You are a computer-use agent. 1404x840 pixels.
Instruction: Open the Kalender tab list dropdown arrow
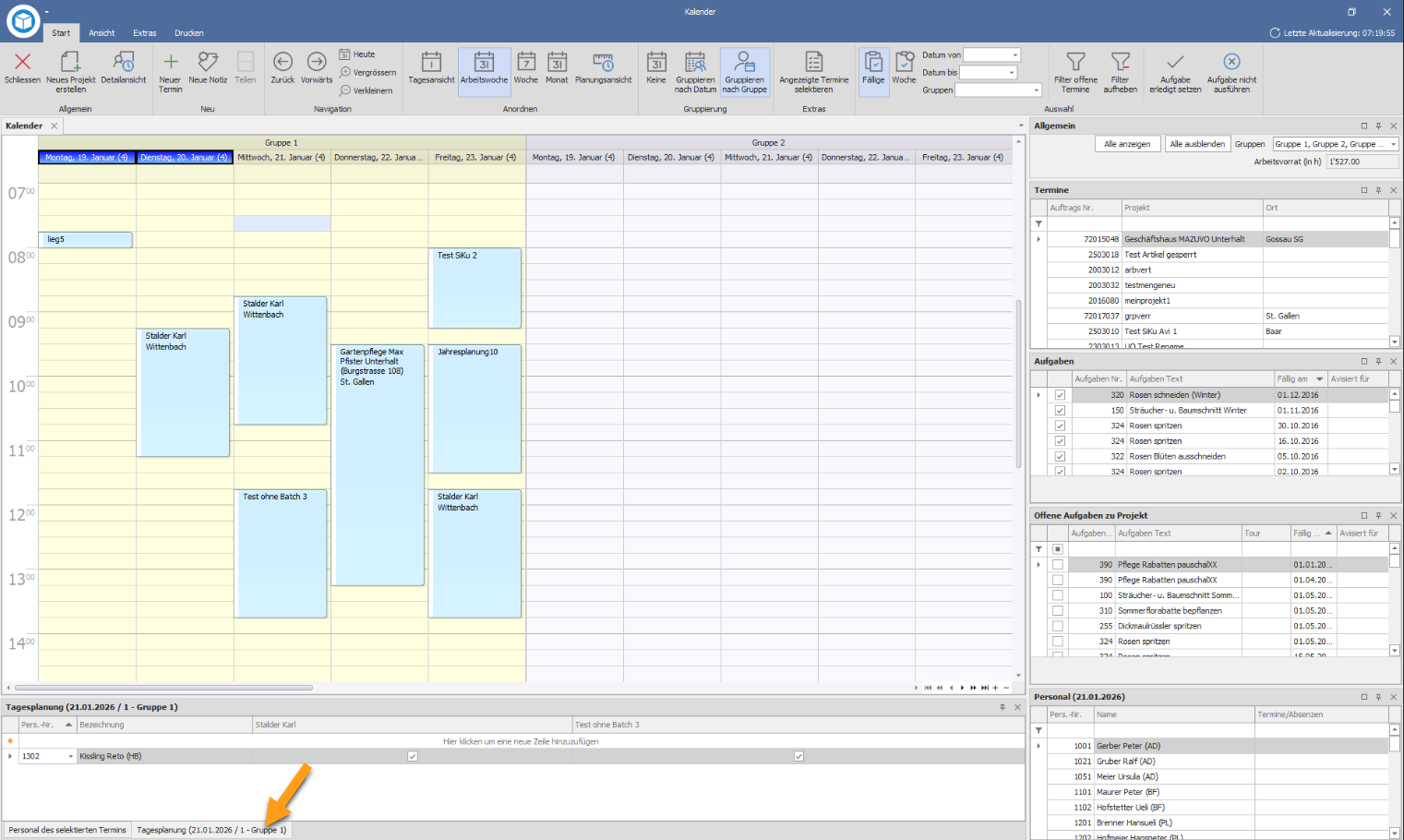point(1021,126)
